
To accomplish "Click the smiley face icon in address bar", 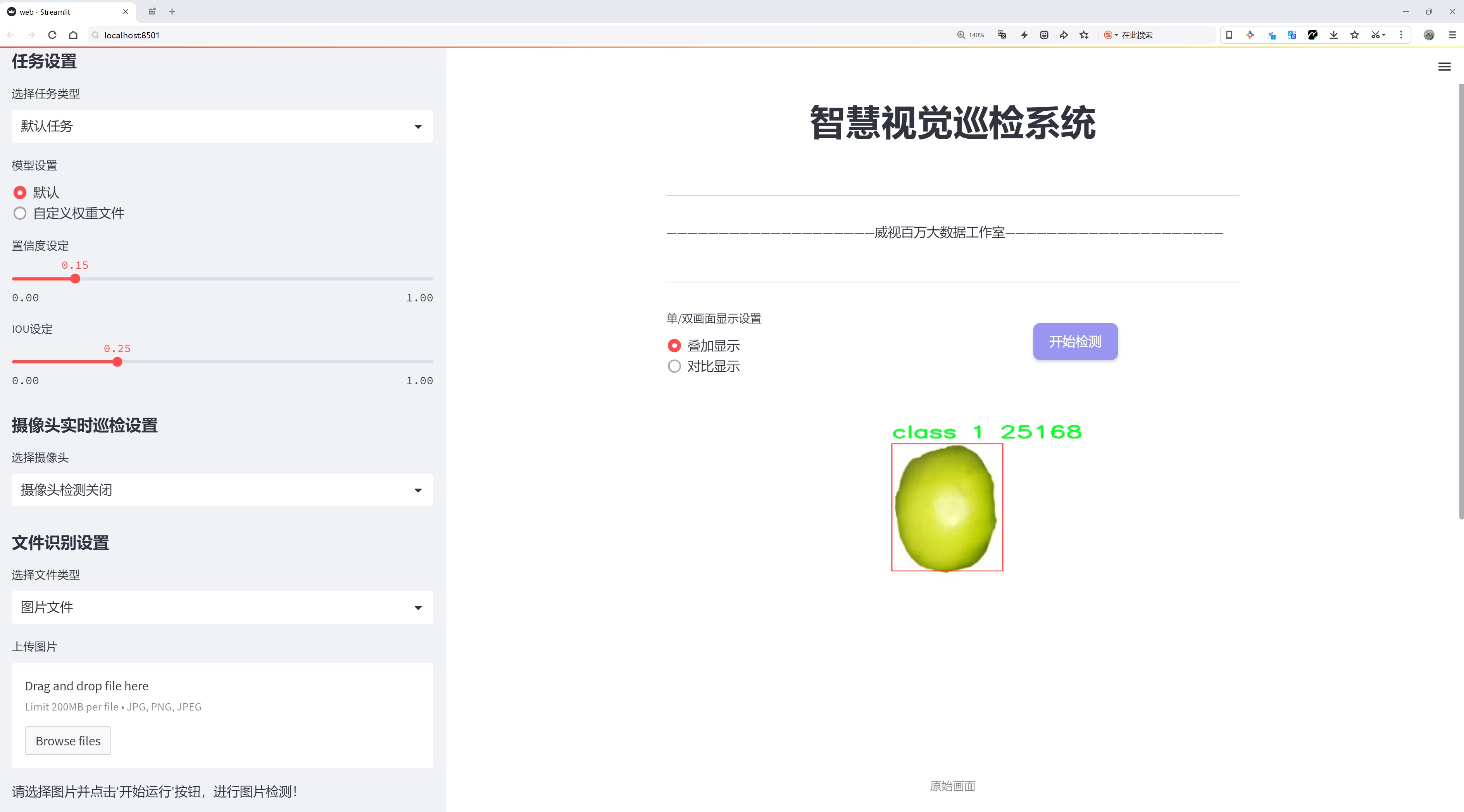I will pyautogui.click(x=1044, y=34).
